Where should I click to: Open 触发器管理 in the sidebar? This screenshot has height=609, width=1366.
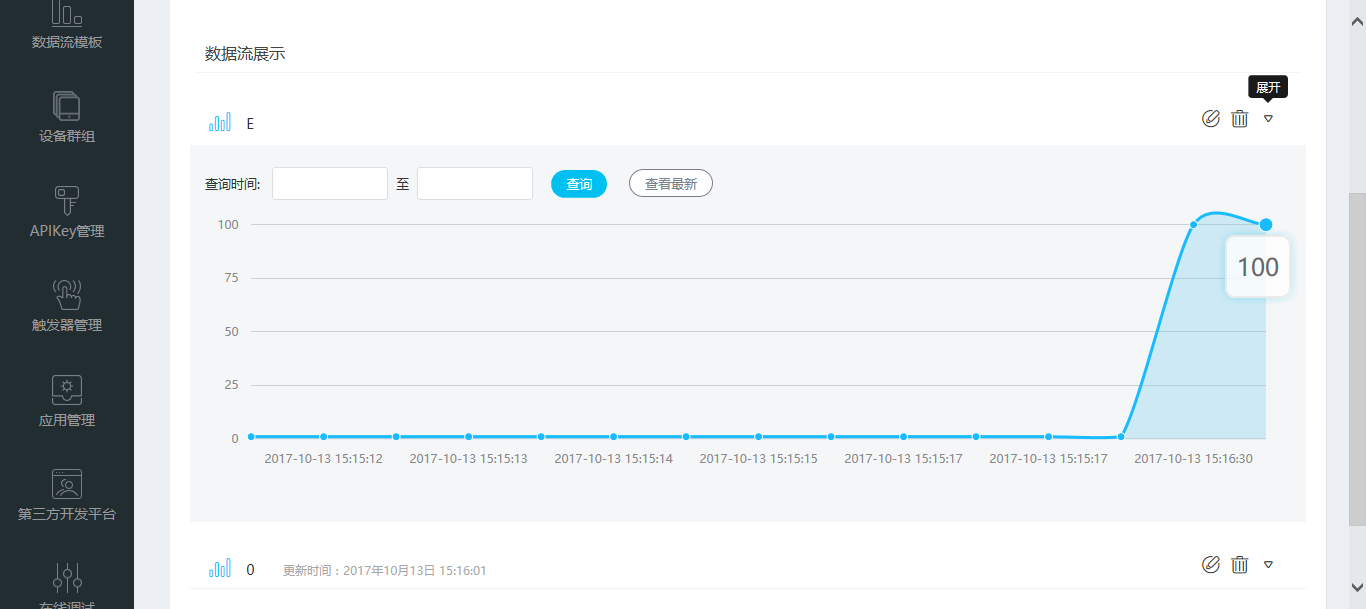click(x=67, y=296)
